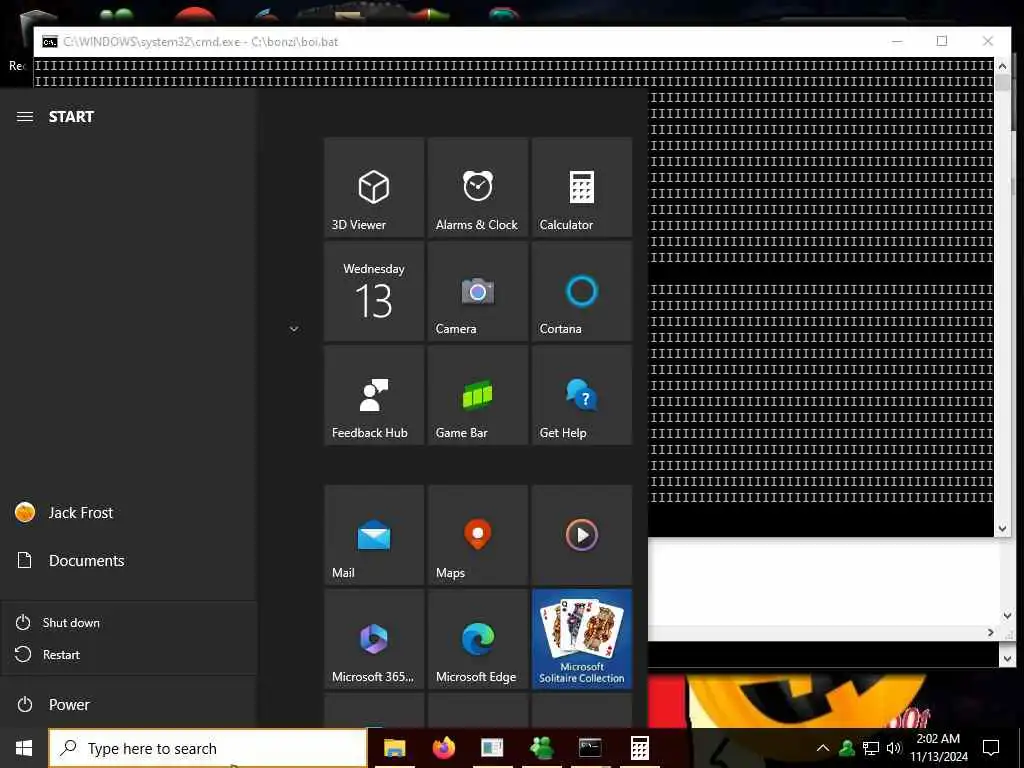Click the white window's right scroll arrow

click(x=991, y=633)
